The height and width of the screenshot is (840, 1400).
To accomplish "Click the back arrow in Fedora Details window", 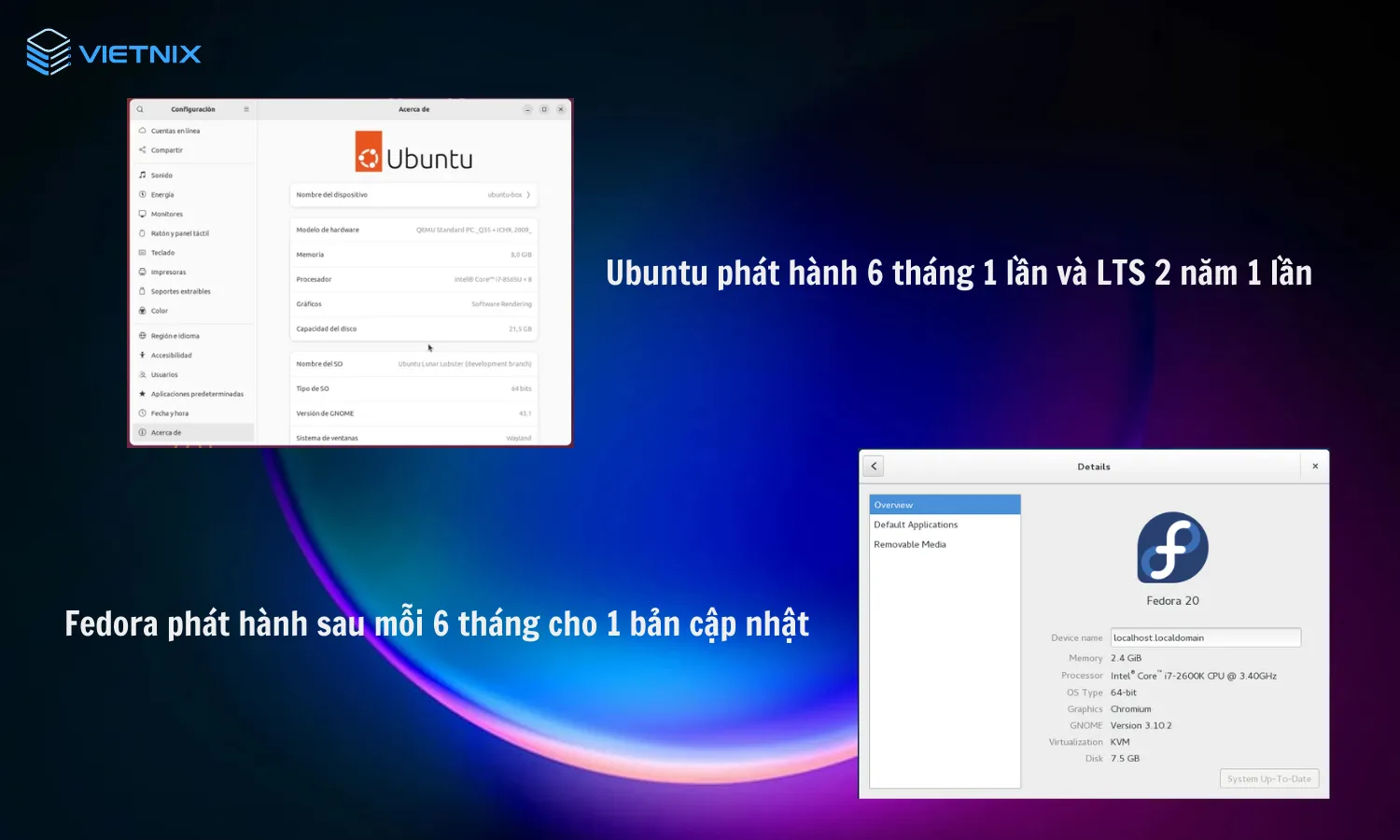I will 874,466.
